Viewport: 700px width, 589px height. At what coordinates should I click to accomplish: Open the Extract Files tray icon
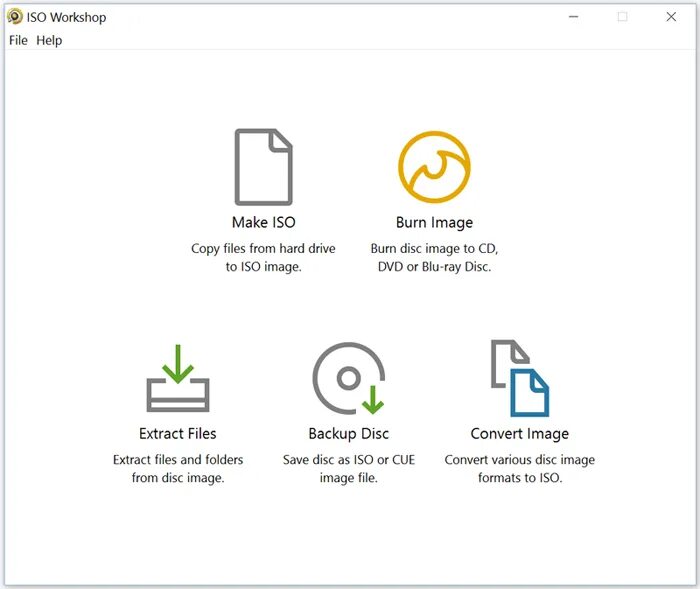point(178,378)
